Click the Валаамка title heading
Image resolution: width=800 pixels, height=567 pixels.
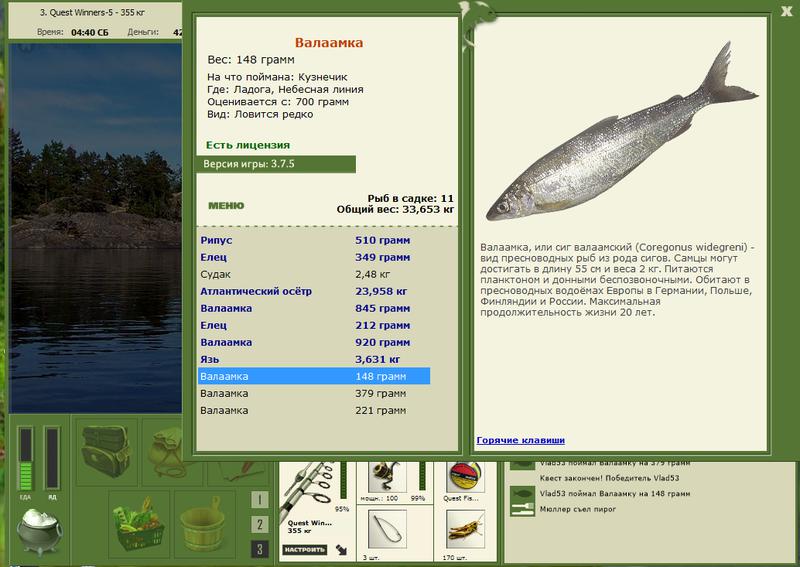coord(329,43)
